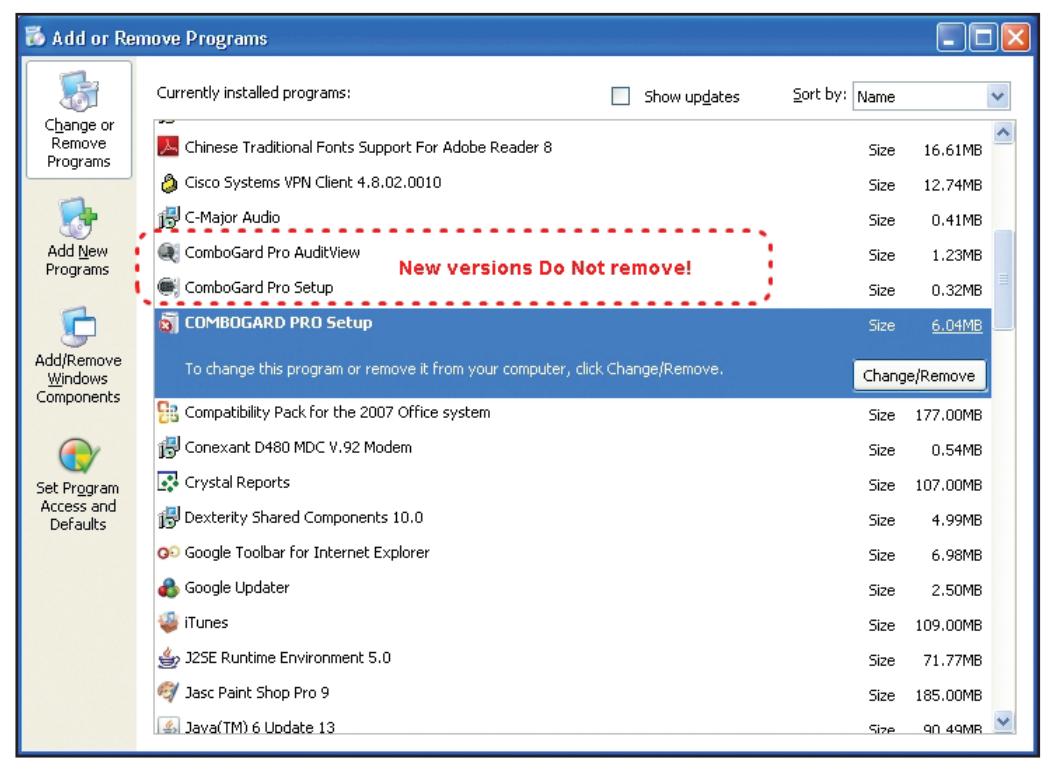Screen dimensions: 1049x769
Task: Select the Google Updater entry
Action: [573, 588]
